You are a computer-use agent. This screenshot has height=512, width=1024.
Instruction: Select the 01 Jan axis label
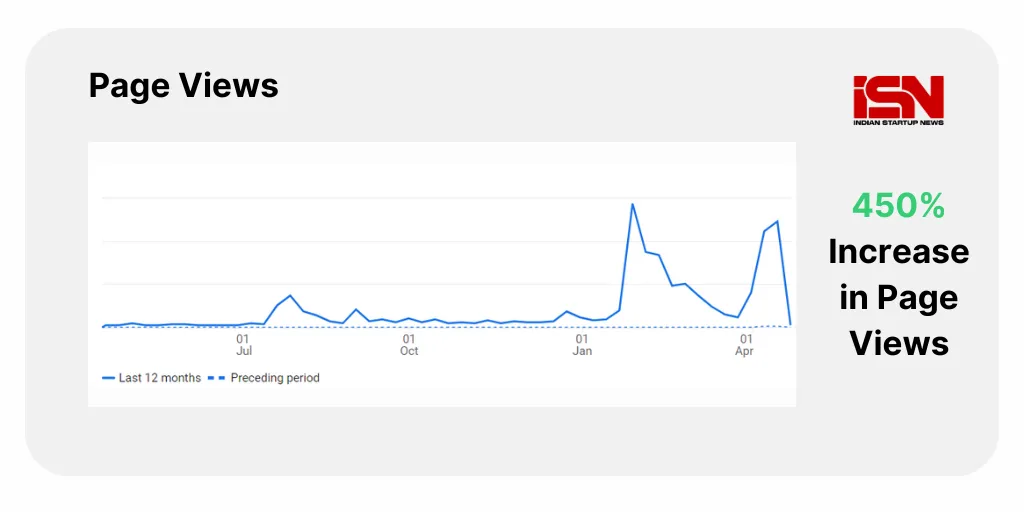(582, 345)
